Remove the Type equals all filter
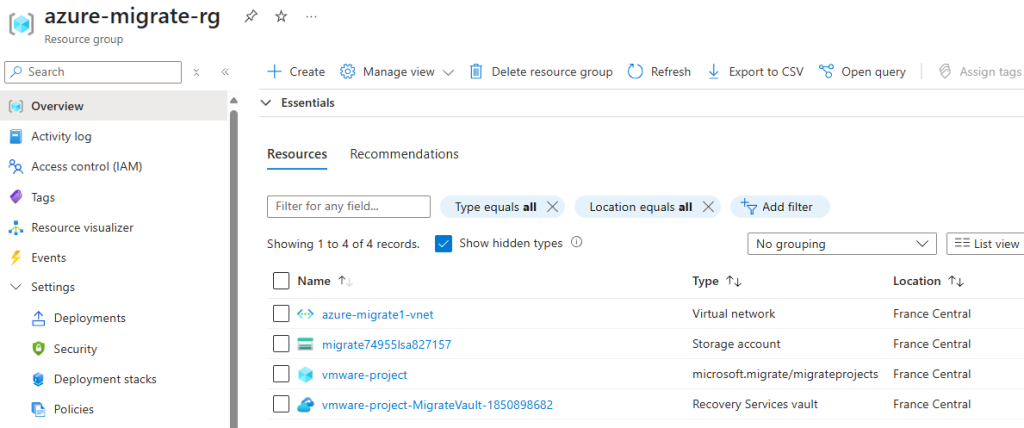This screenshot has width=1024, height=428. [552, 207]
